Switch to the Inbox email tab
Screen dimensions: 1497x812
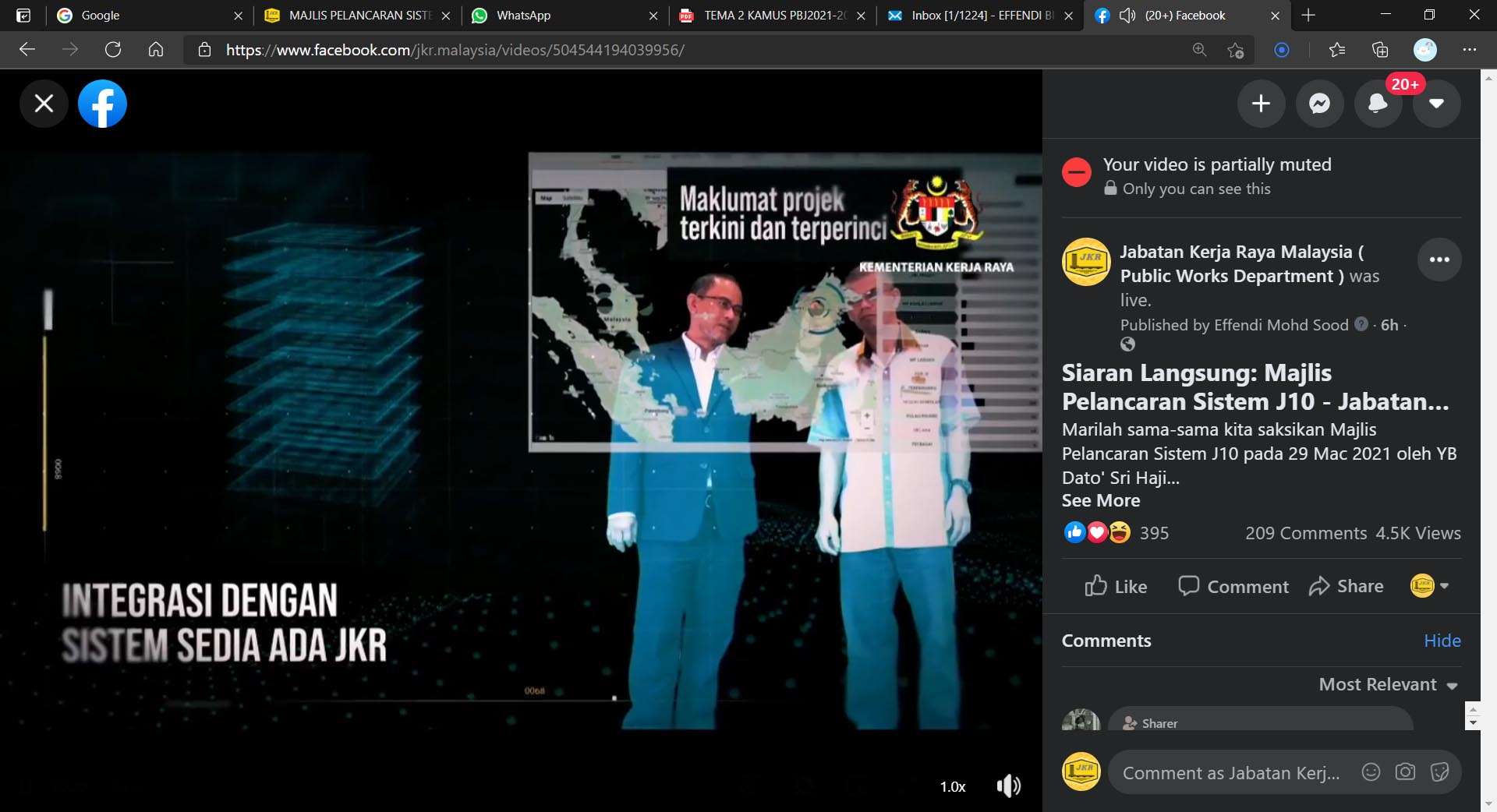982,16
